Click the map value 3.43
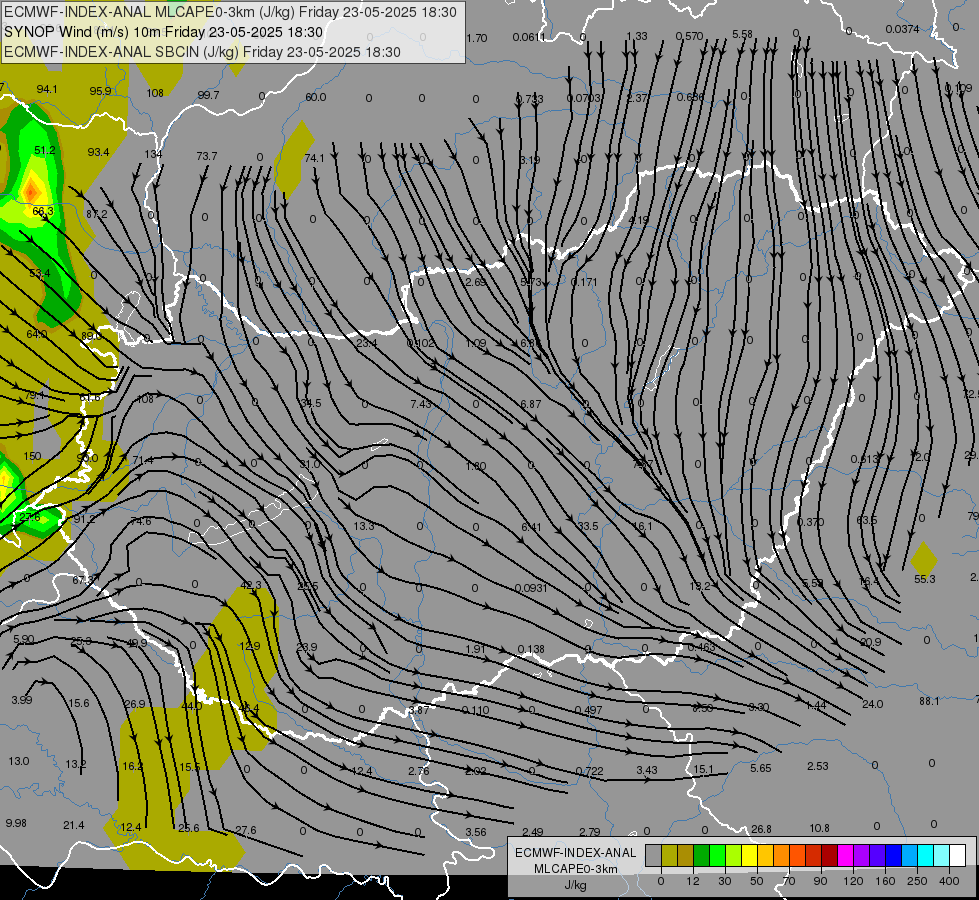Image resolution: width=979 pixels, height=900 pixels. coord(647,770)
